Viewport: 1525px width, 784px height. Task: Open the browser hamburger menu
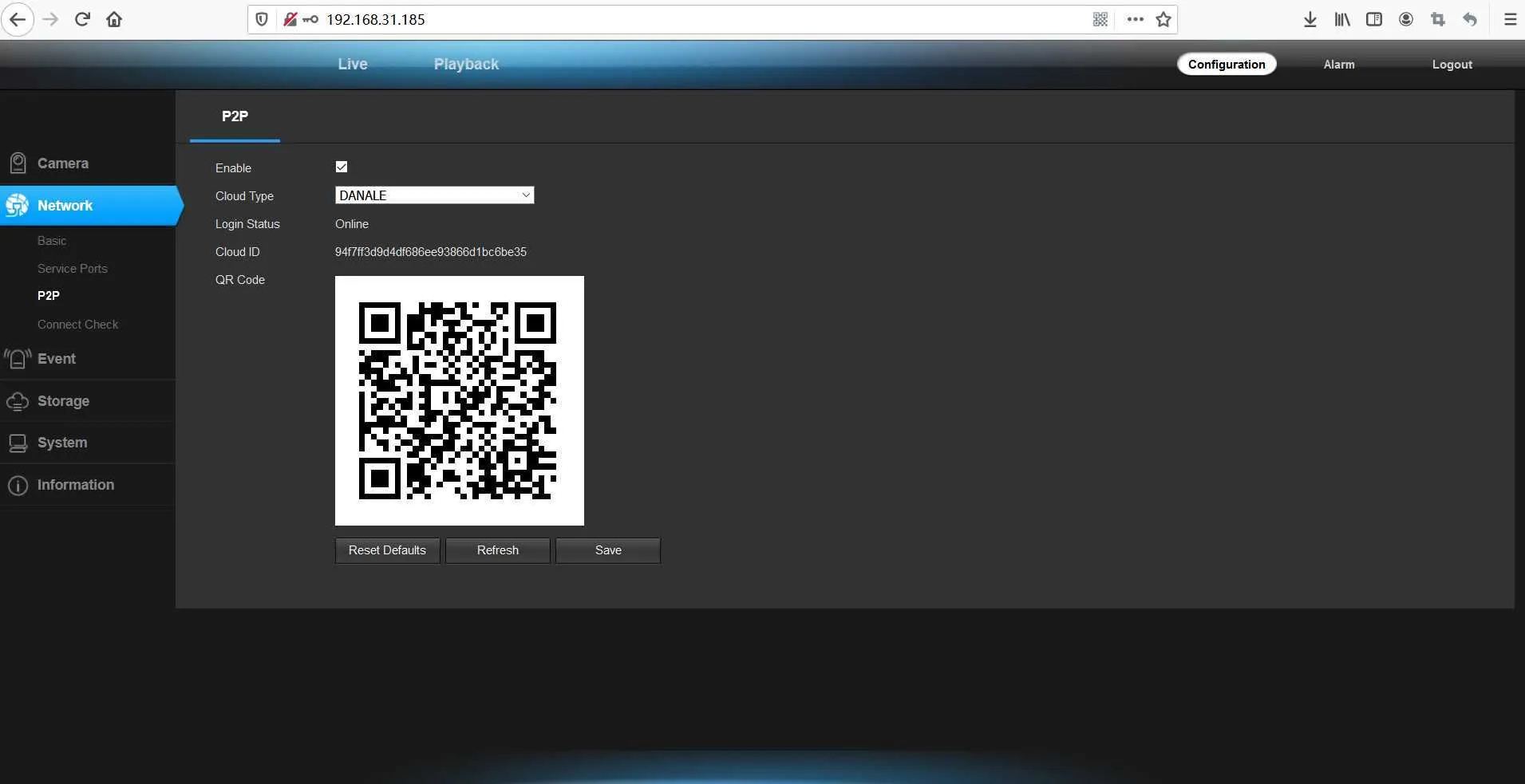coord(1510,19)
